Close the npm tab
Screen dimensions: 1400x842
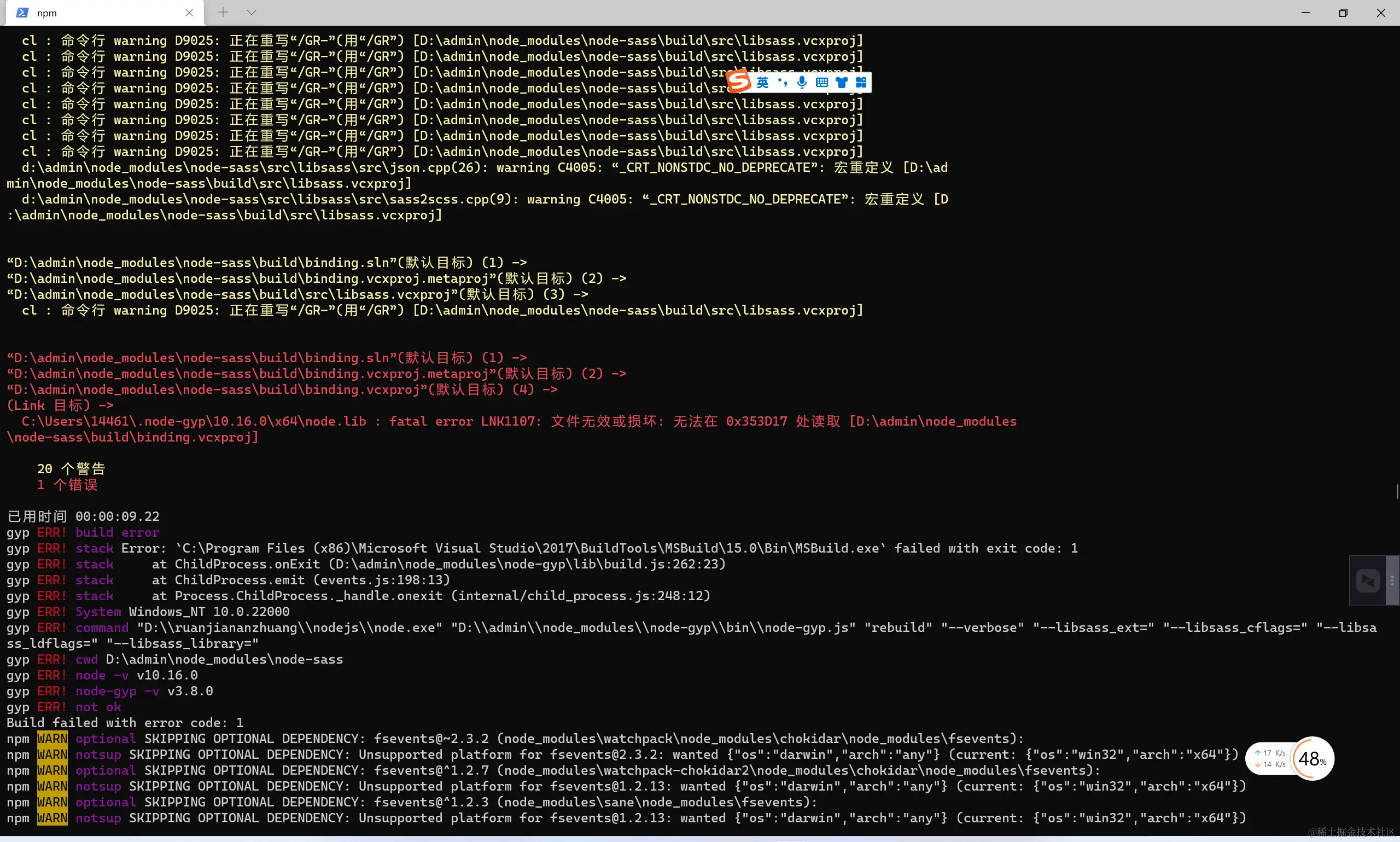pos(189,13)
